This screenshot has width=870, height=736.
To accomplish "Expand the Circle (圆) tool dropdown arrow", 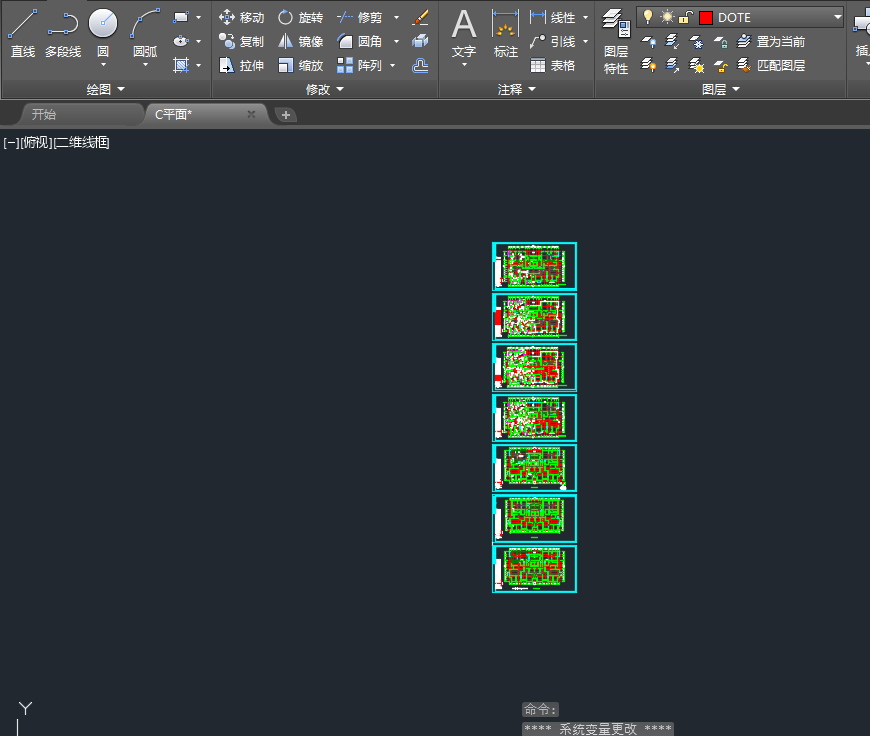I will [103, 65].
